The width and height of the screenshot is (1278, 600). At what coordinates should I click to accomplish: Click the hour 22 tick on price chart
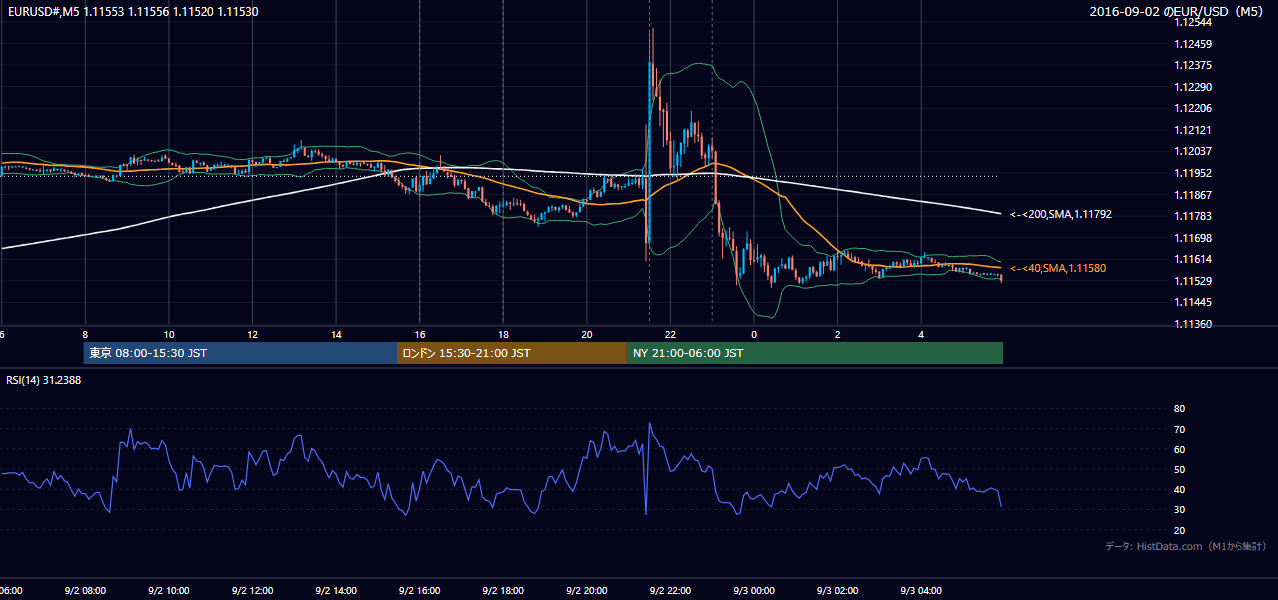coord(670,334)
